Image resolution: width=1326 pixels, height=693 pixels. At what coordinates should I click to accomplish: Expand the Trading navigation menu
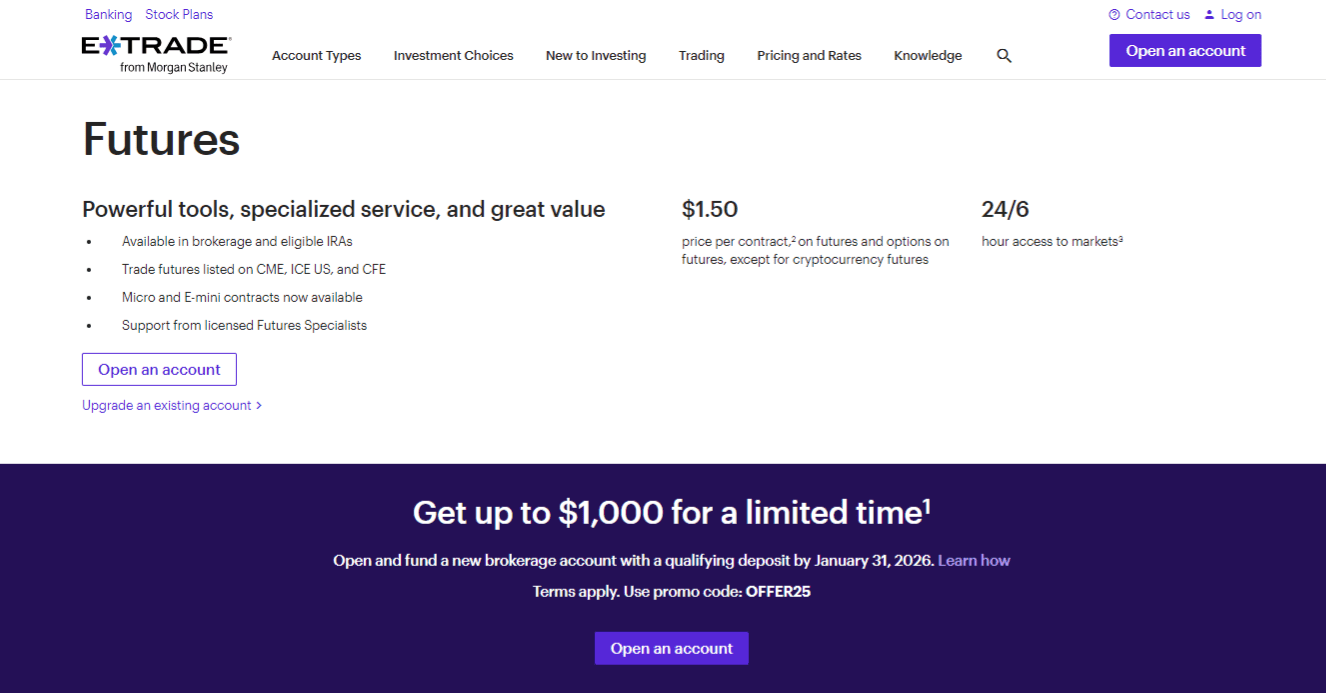click(x=701, y=56)
